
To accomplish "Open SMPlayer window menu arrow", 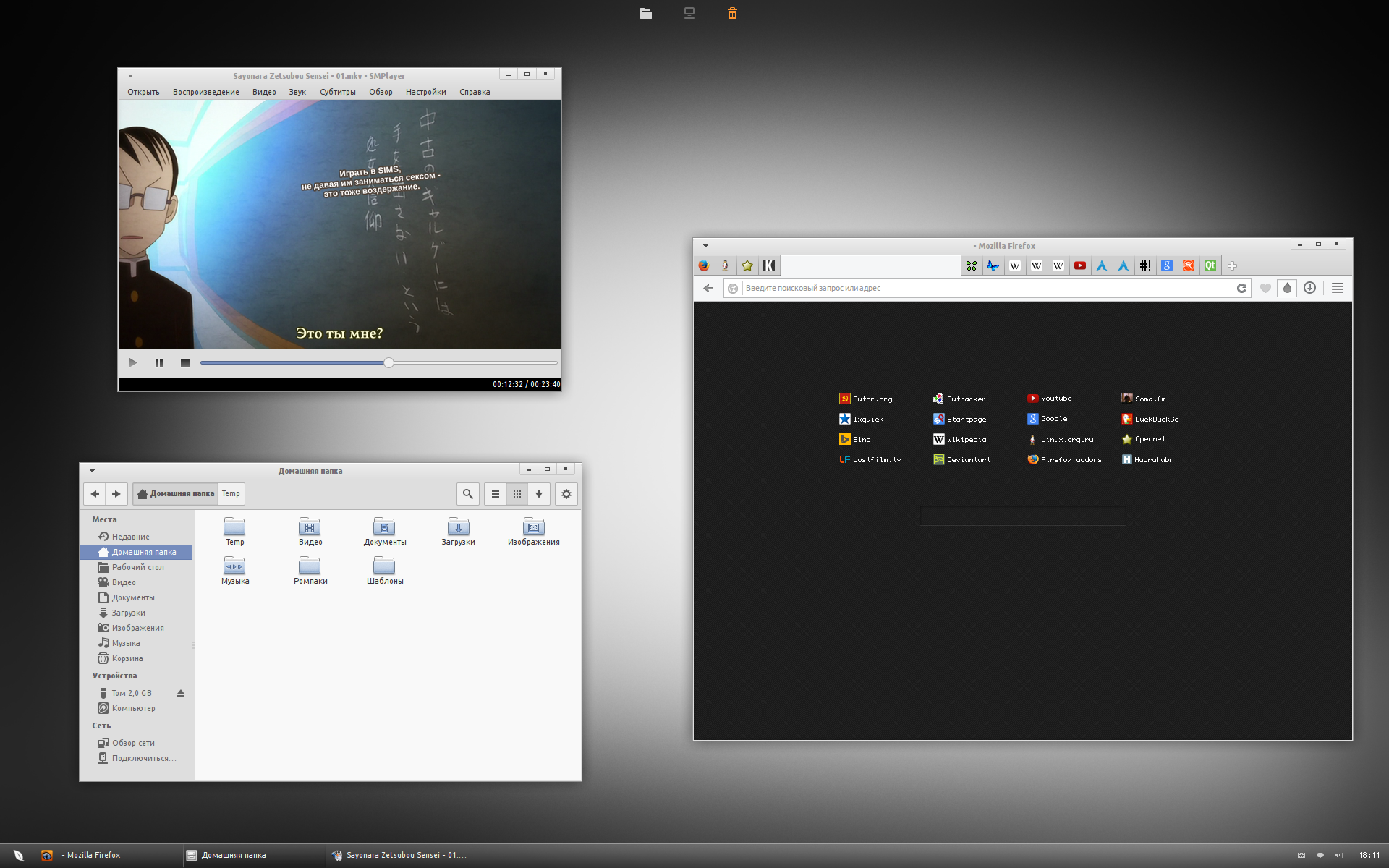I will (130, 75).
